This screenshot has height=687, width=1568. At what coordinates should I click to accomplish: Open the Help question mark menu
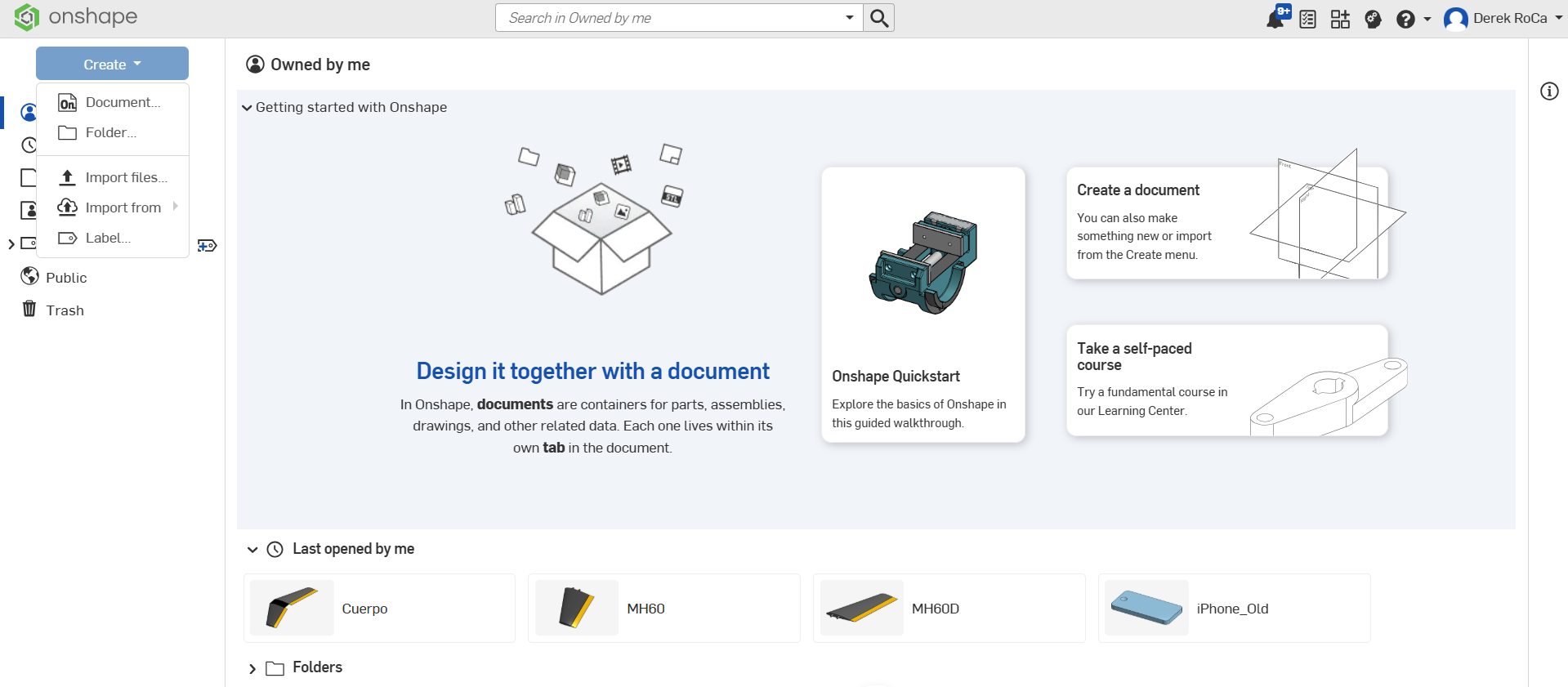coord(1405,19)
